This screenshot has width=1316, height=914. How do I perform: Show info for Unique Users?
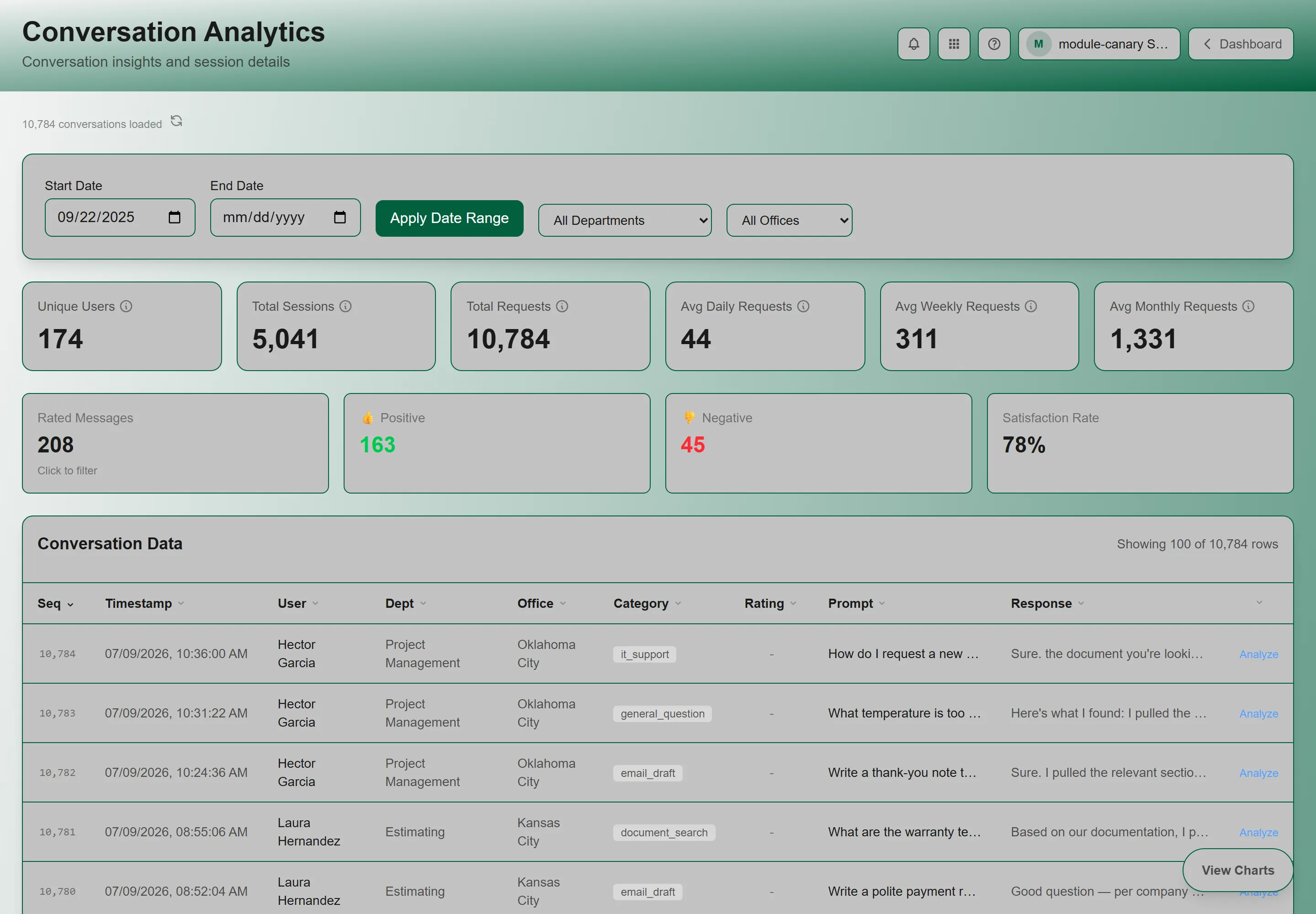[126, 306]
